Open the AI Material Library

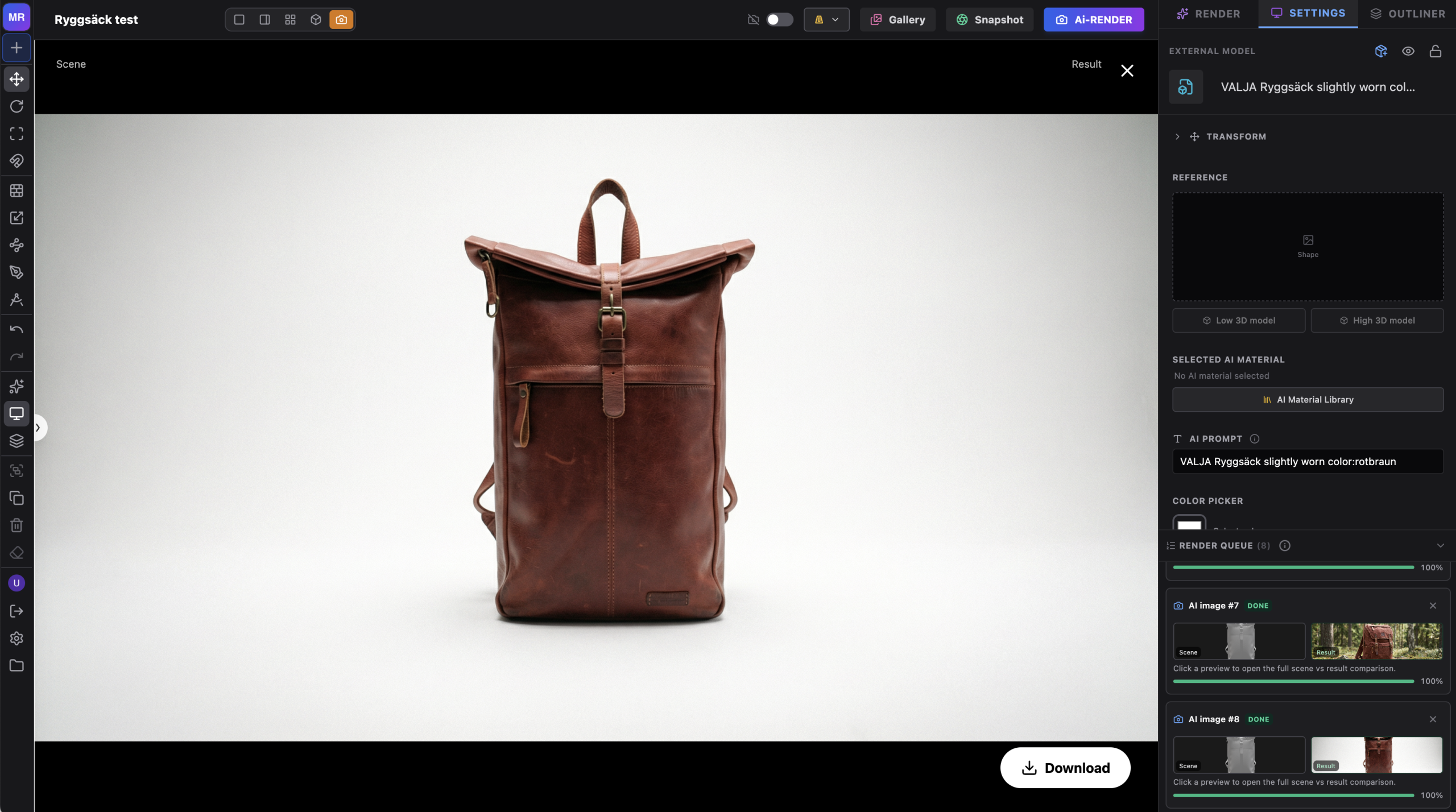1308,400
